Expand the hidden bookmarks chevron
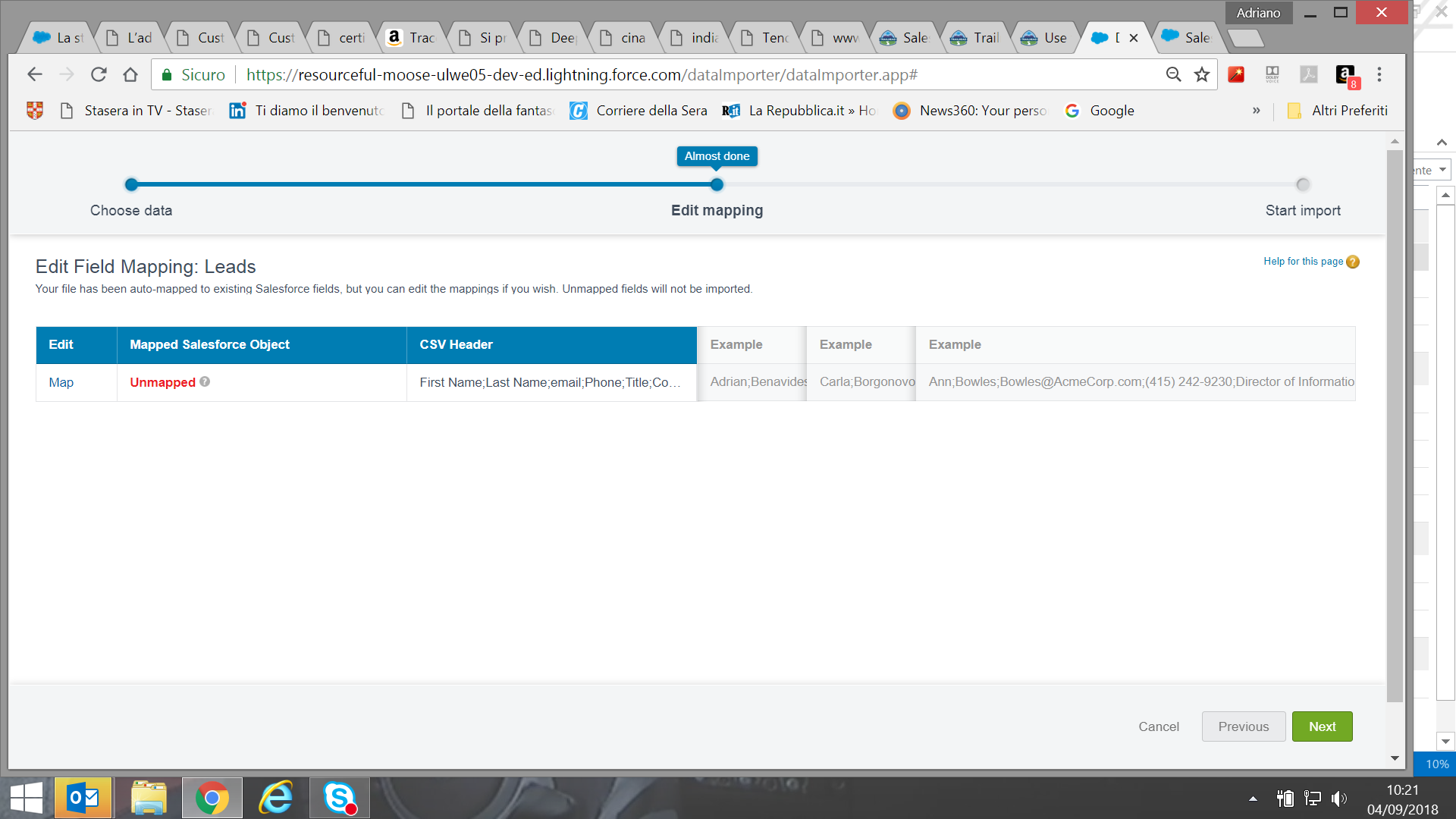This screenshot has height=819, width=1456. (x=1257, y=111)
